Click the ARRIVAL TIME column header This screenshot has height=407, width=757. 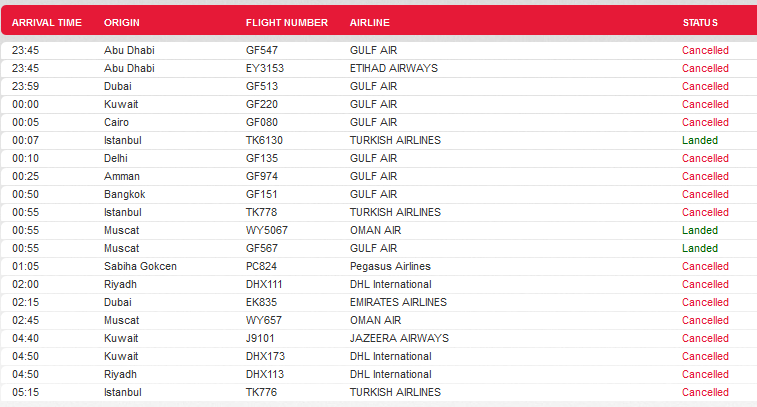[47, 23]
